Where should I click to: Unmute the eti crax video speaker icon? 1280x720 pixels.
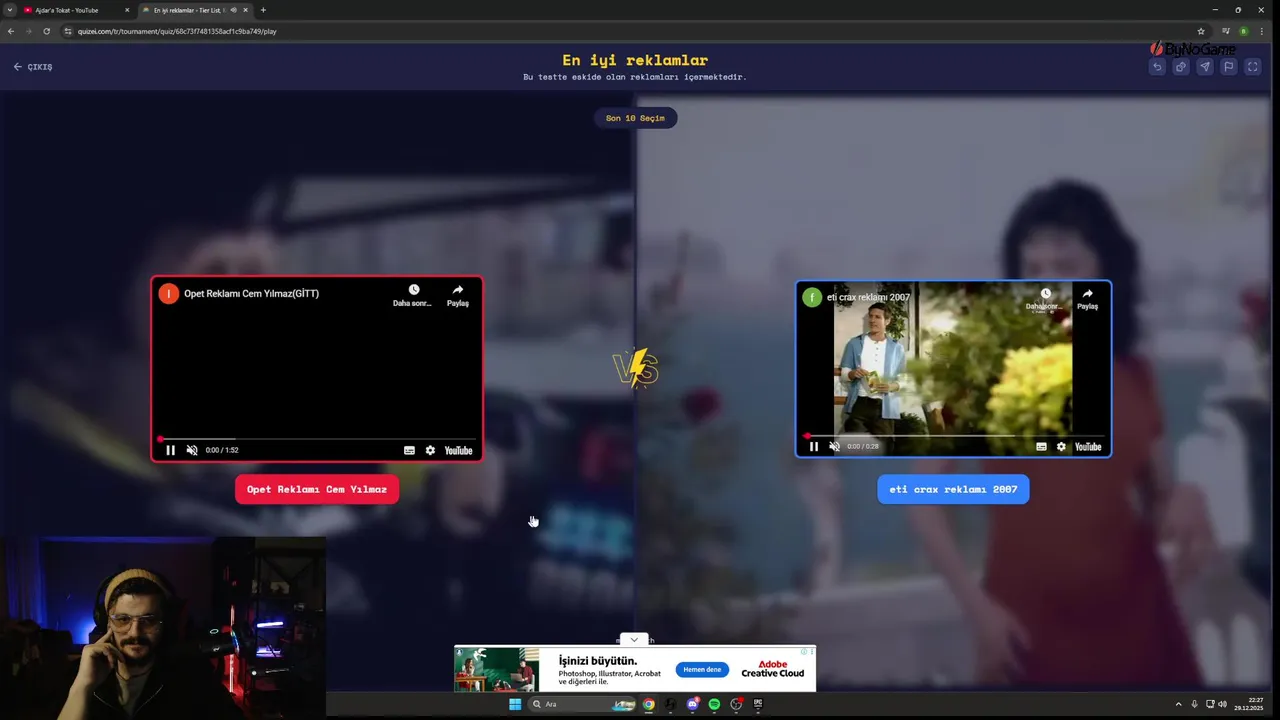834,447
